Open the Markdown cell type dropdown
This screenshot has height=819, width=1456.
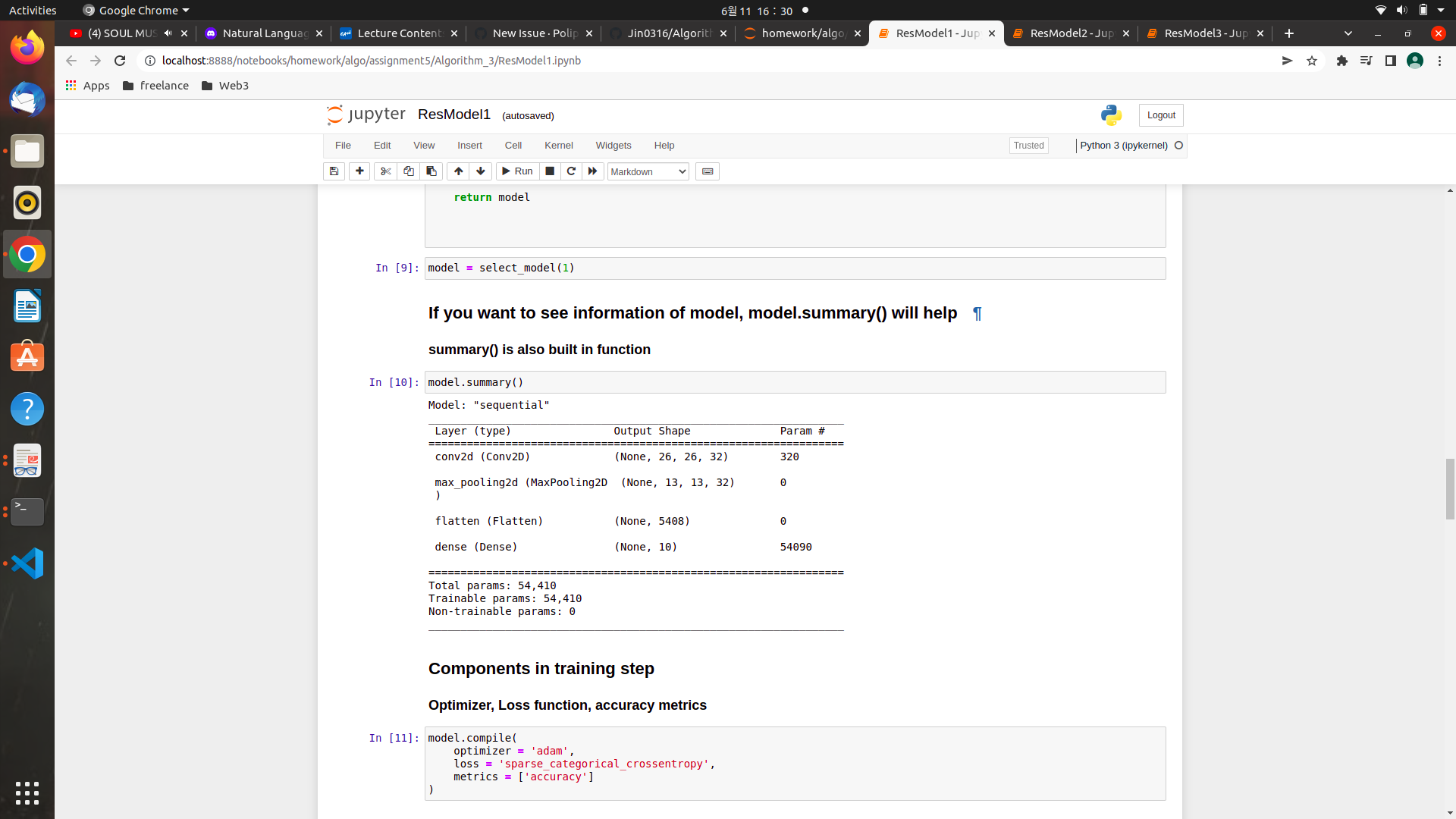648,171
